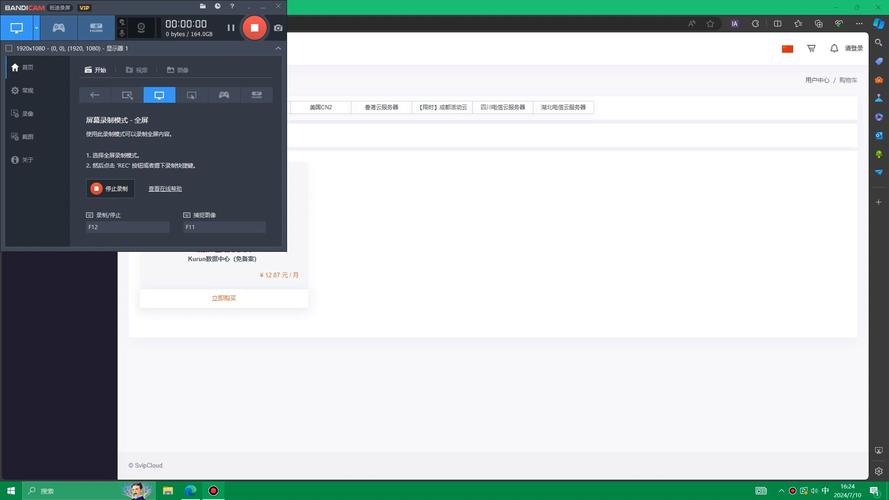Viewport: 889px width, 500px height.
Task: Select the 美国CN2 category tab
Action: coord(320,107)
